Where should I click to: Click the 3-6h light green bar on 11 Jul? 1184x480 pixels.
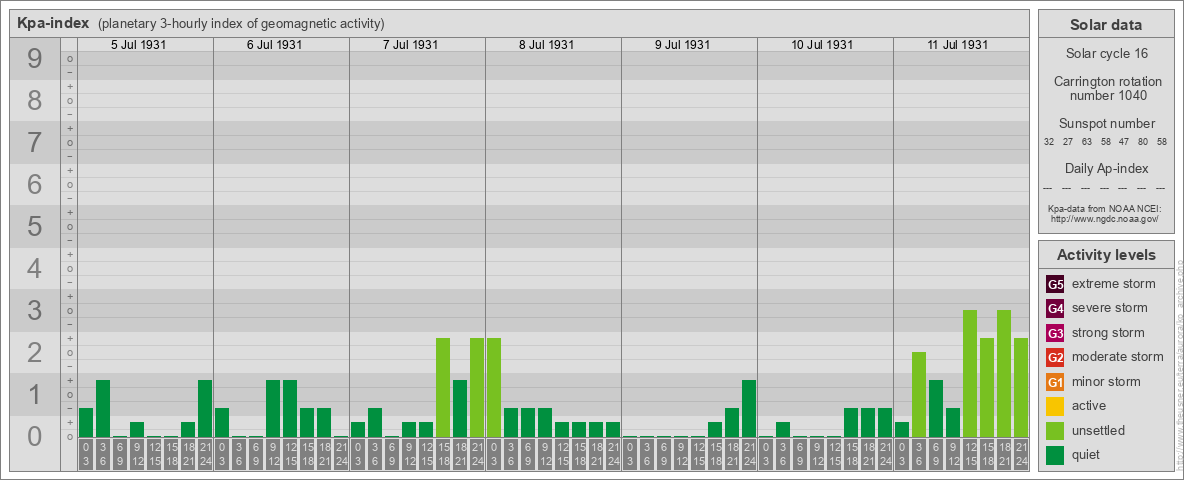point(918,395)
